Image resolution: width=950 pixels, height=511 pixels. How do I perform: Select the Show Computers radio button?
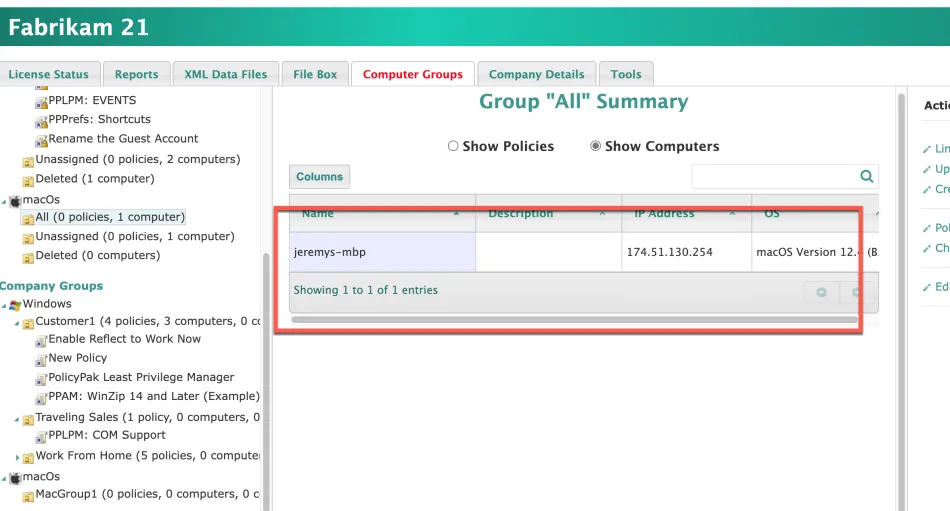[596, 146]
